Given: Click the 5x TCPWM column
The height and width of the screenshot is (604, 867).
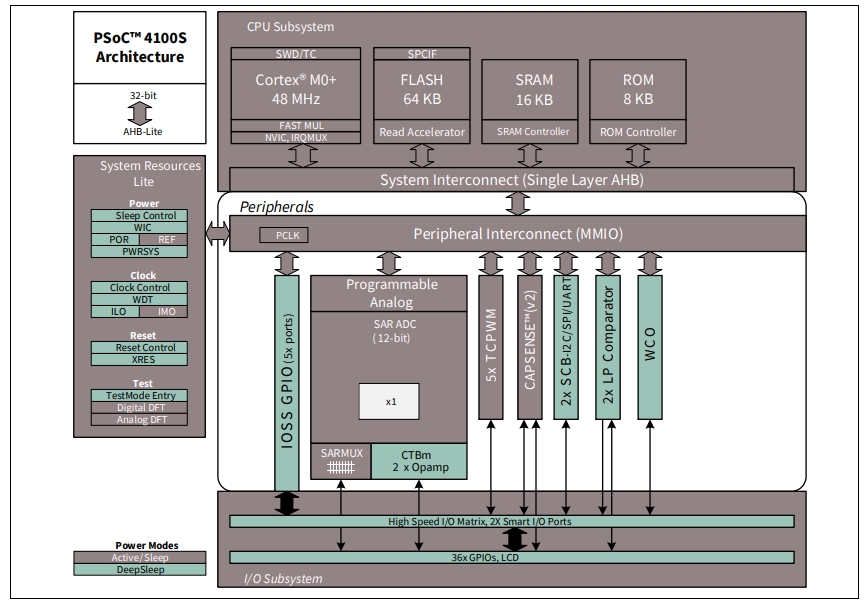Looking at the screenshot, I should point(490,347).
